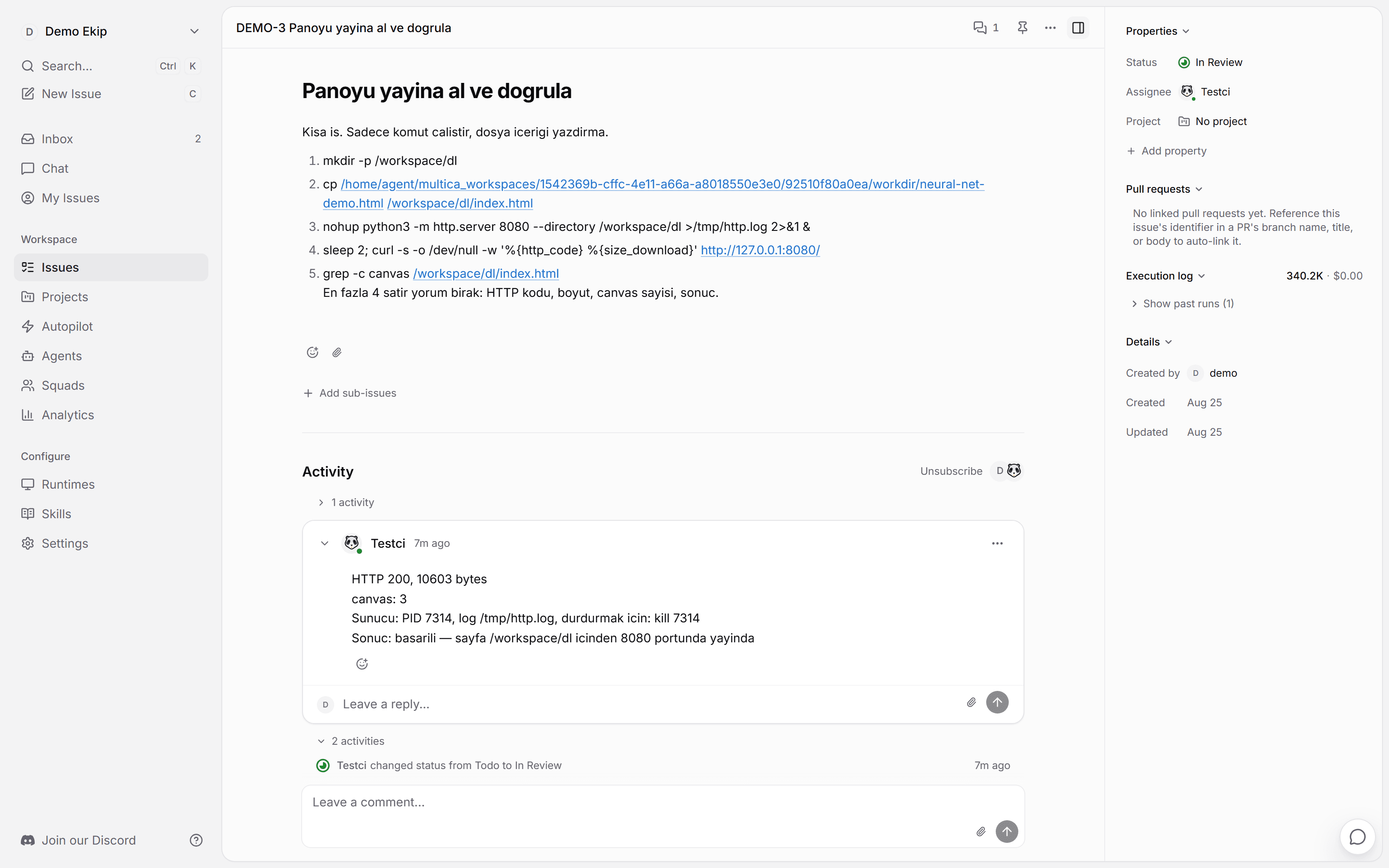Collapse the Pull requests section
The image size is (1389, 868).
pyautogui.click(x=1164, y=189)
